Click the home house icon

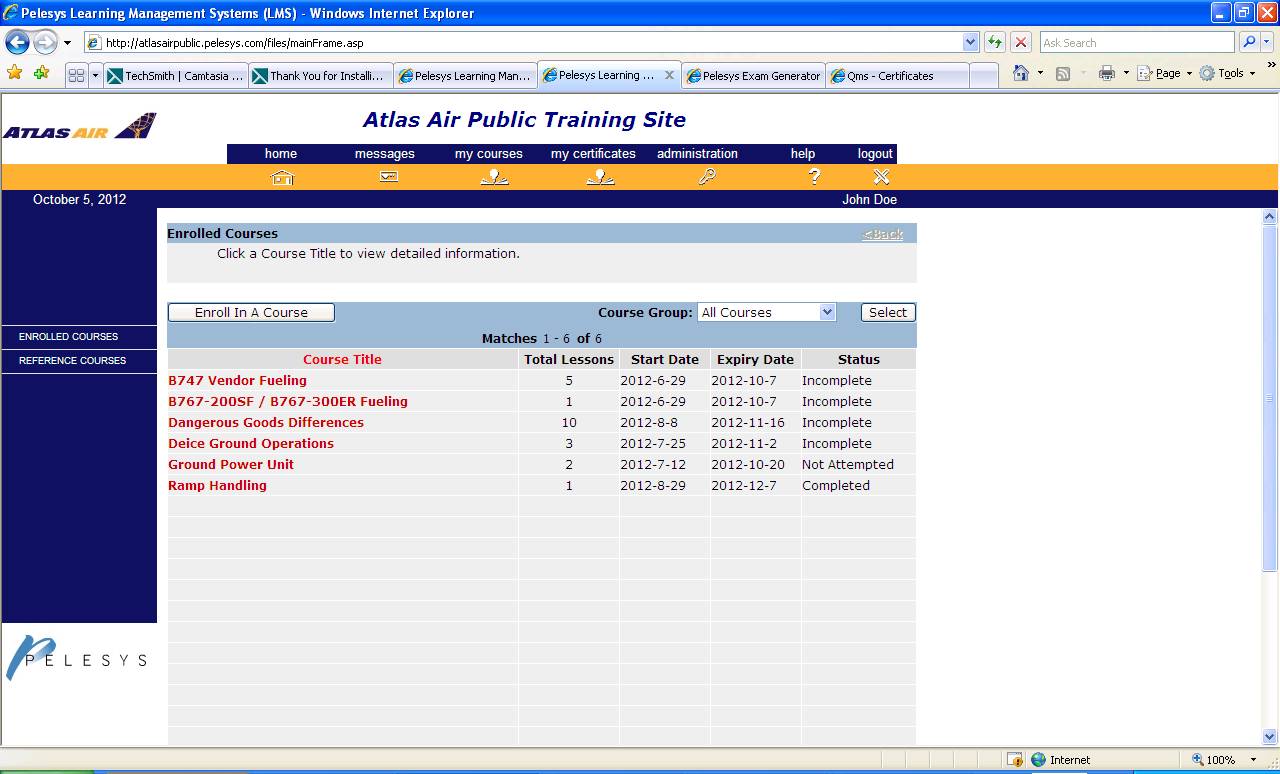click(282, 177)
